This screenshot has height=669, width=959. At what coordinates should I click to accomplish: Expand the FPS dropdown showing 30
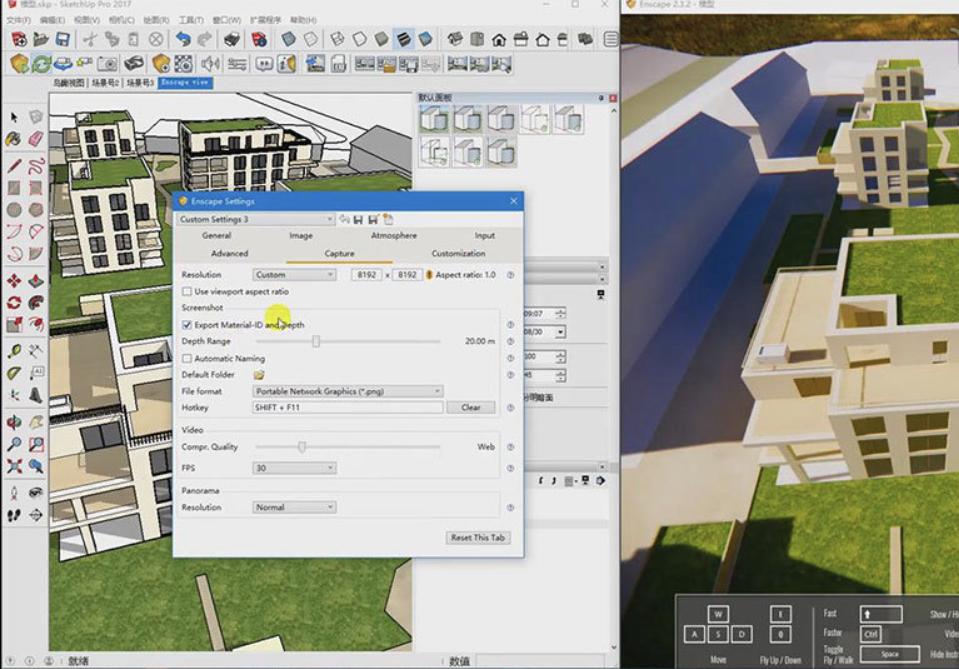[294, 468]
